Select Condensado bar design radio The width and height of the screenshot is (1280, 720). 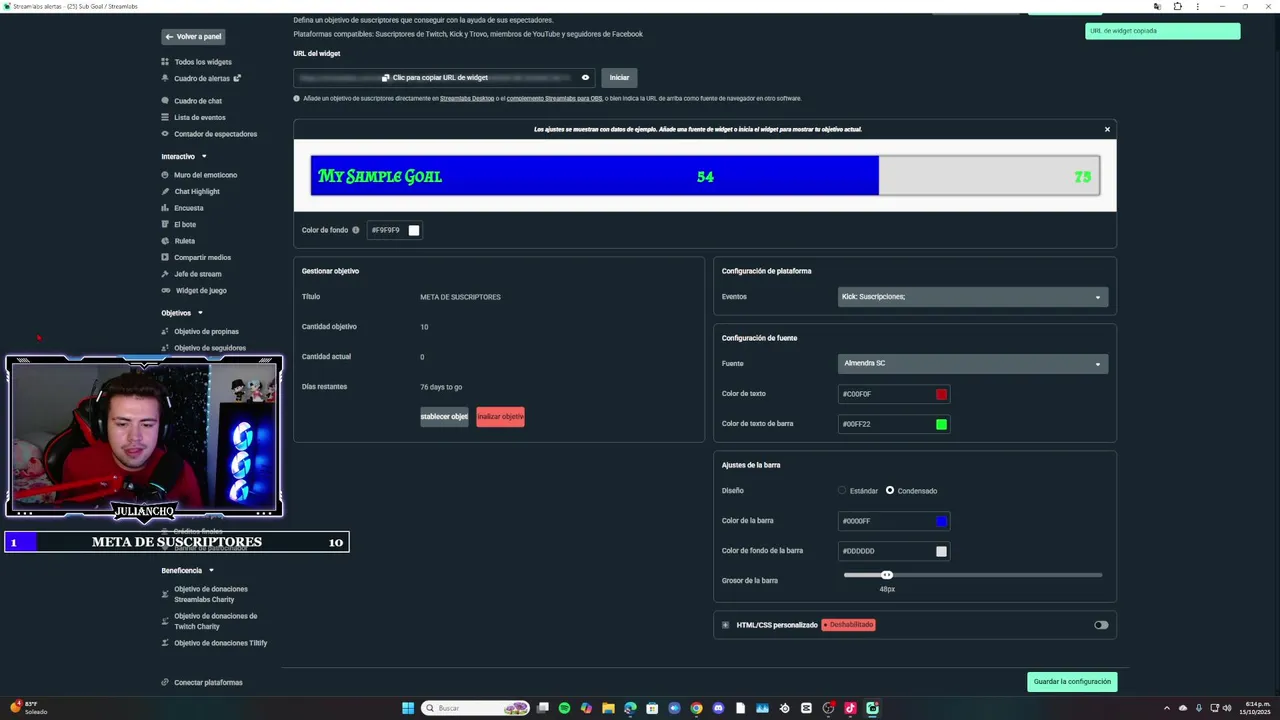coord(889,491)
